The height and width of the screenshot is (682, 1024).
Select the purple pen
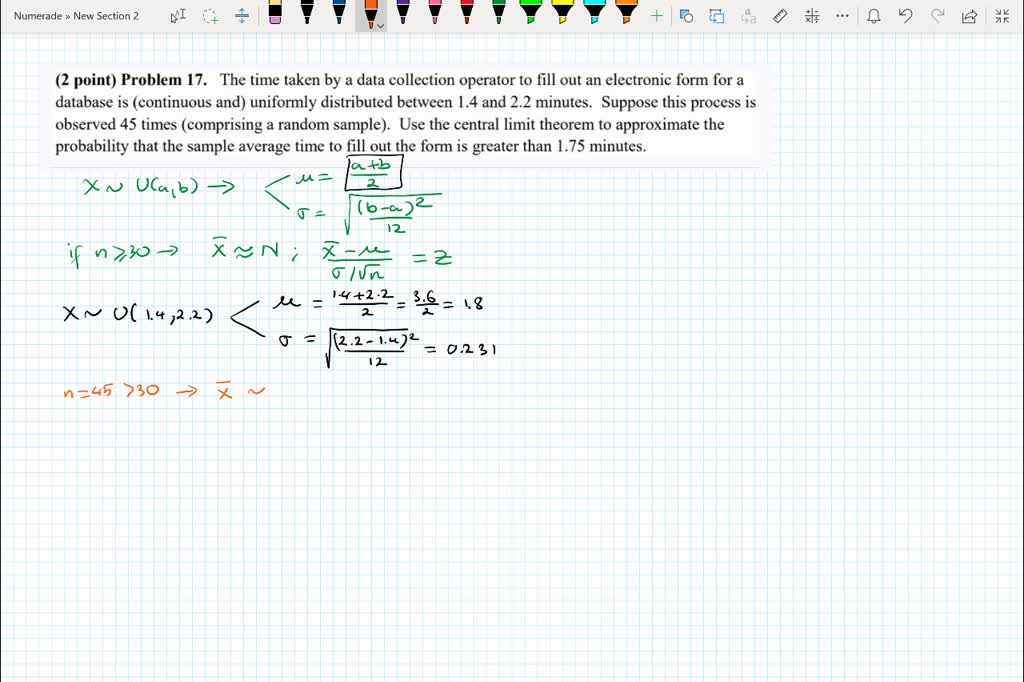point(404,16)
